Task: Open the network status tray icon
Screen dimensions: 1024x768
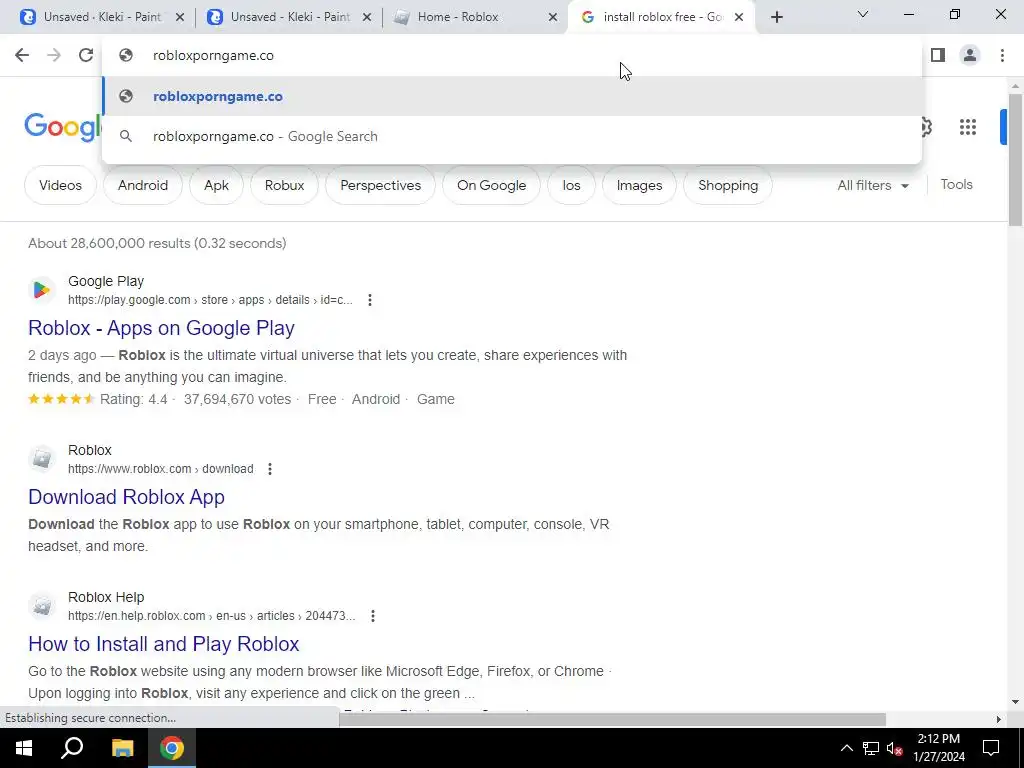Action: click(x=870, y=748)
